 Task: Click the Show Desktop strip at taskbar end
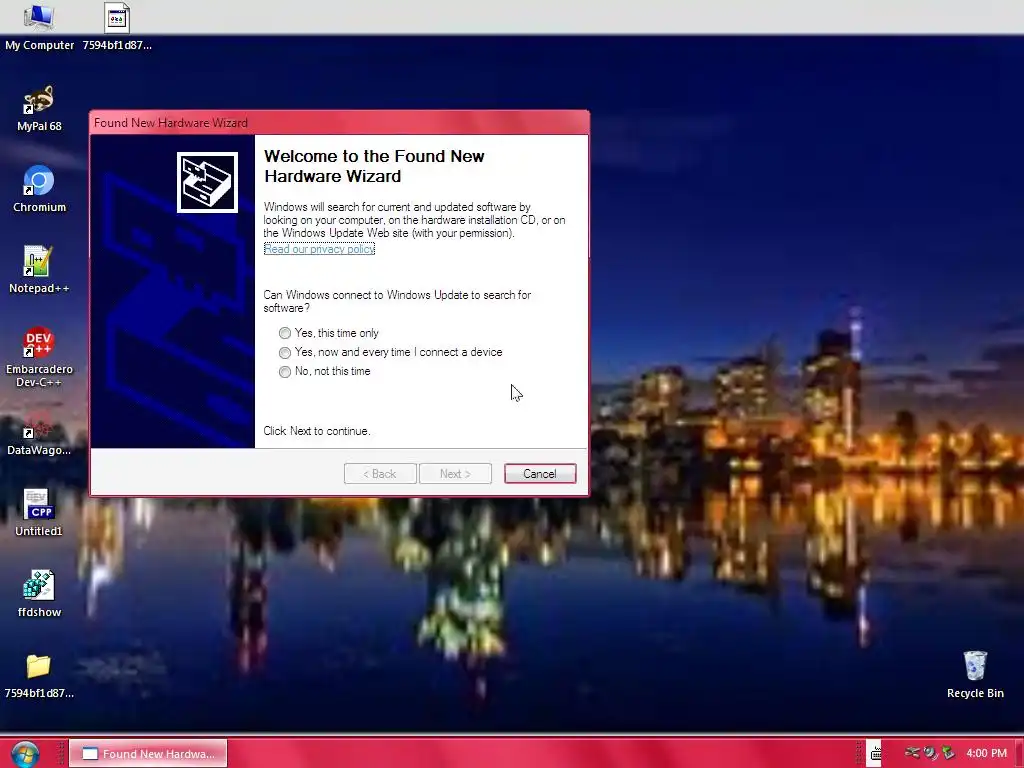(1018, 754)
